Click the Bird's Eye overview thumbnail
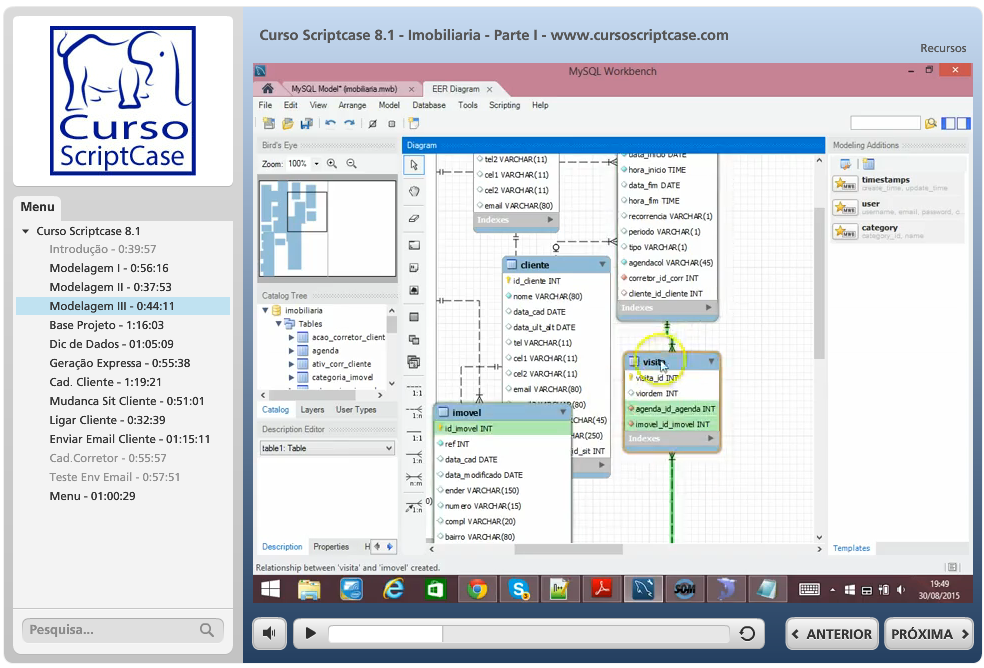This screenshot has height=668, width=984. (x=327, y=229)
